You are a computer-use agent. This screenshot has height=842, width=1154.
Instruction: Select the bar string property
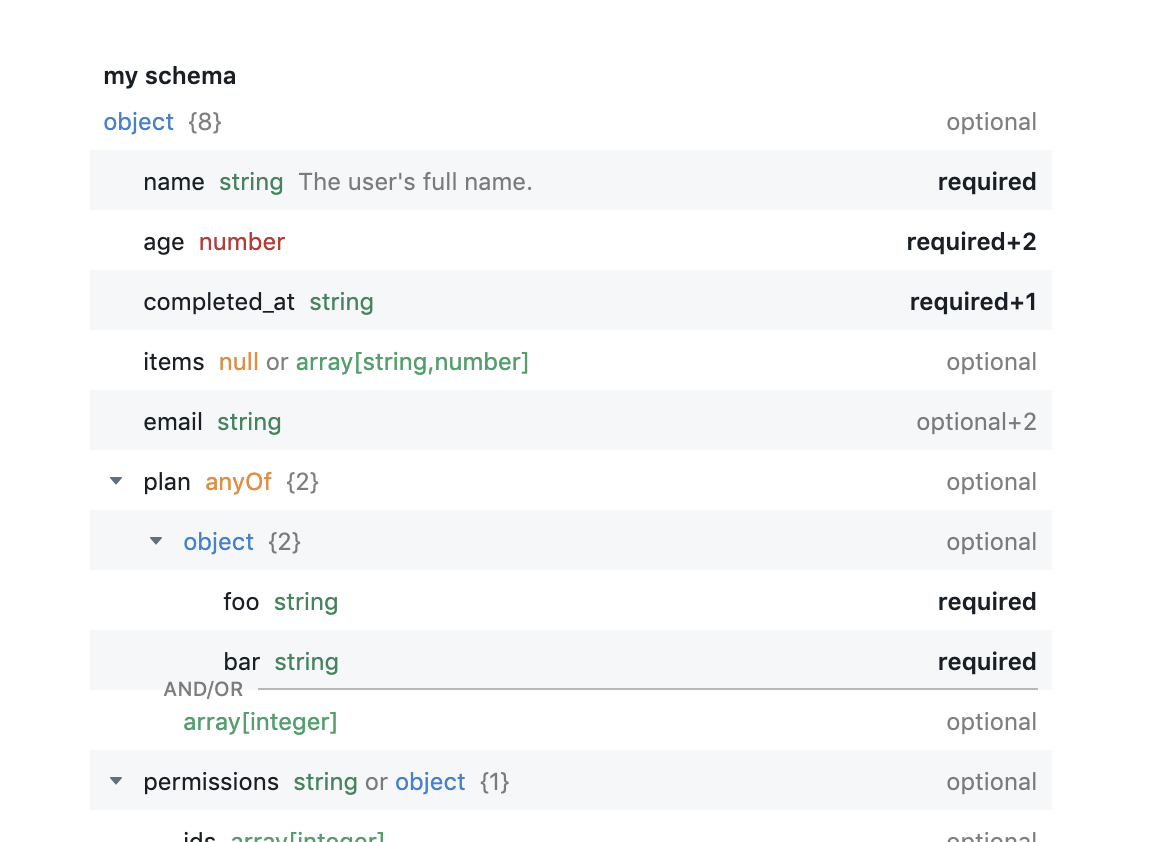pyautogui.click(x=242, y=662)
